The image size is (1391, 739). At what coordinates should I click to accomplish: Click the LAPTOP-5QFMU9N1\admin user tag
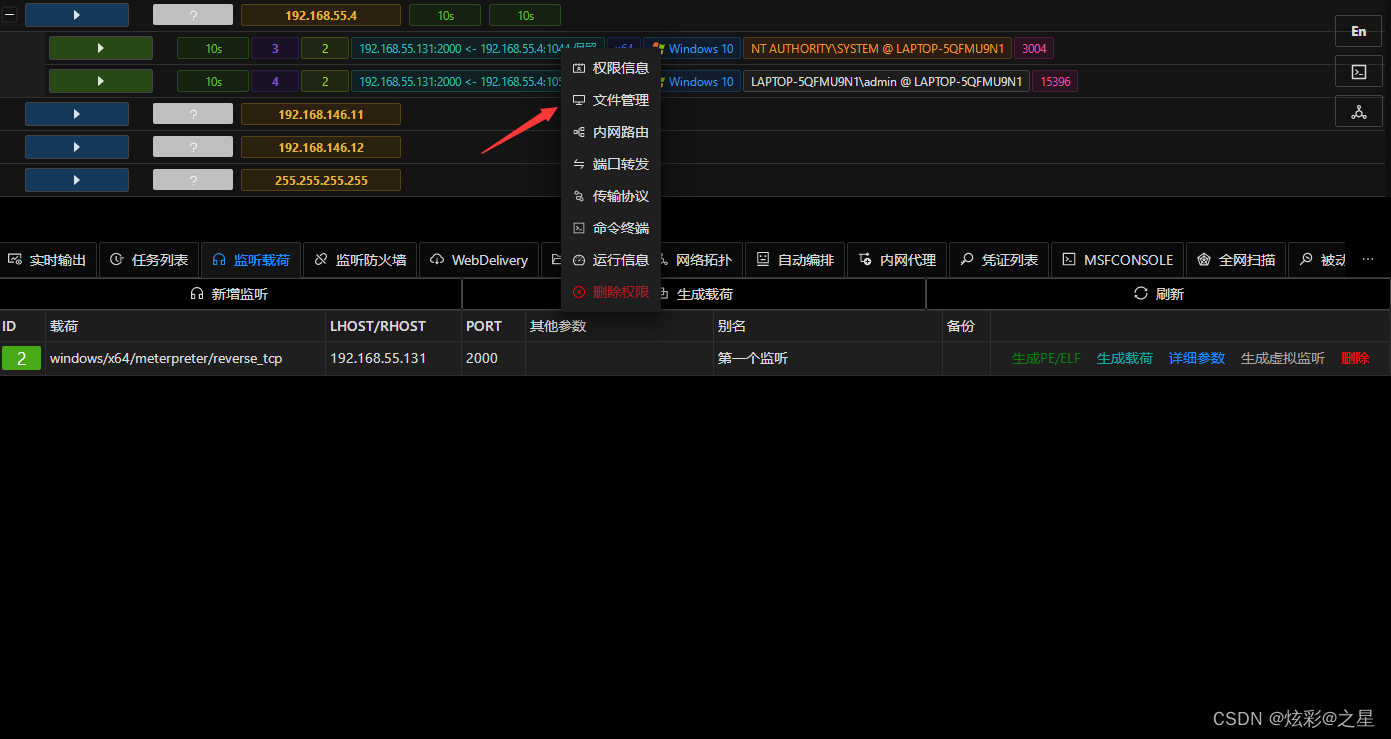[x=886, y=81]
